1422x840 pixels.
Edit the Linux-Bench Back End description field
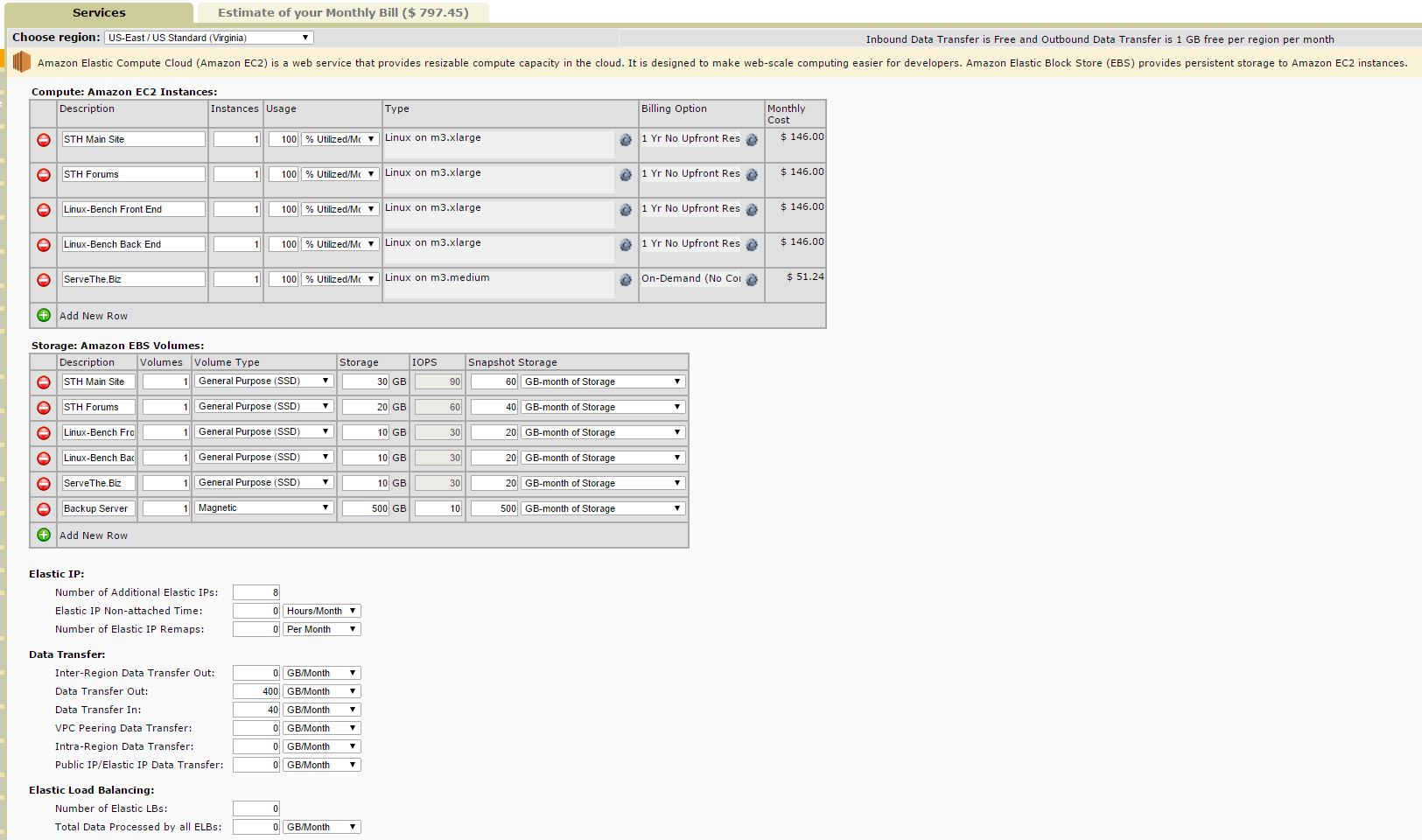point(133,244)
